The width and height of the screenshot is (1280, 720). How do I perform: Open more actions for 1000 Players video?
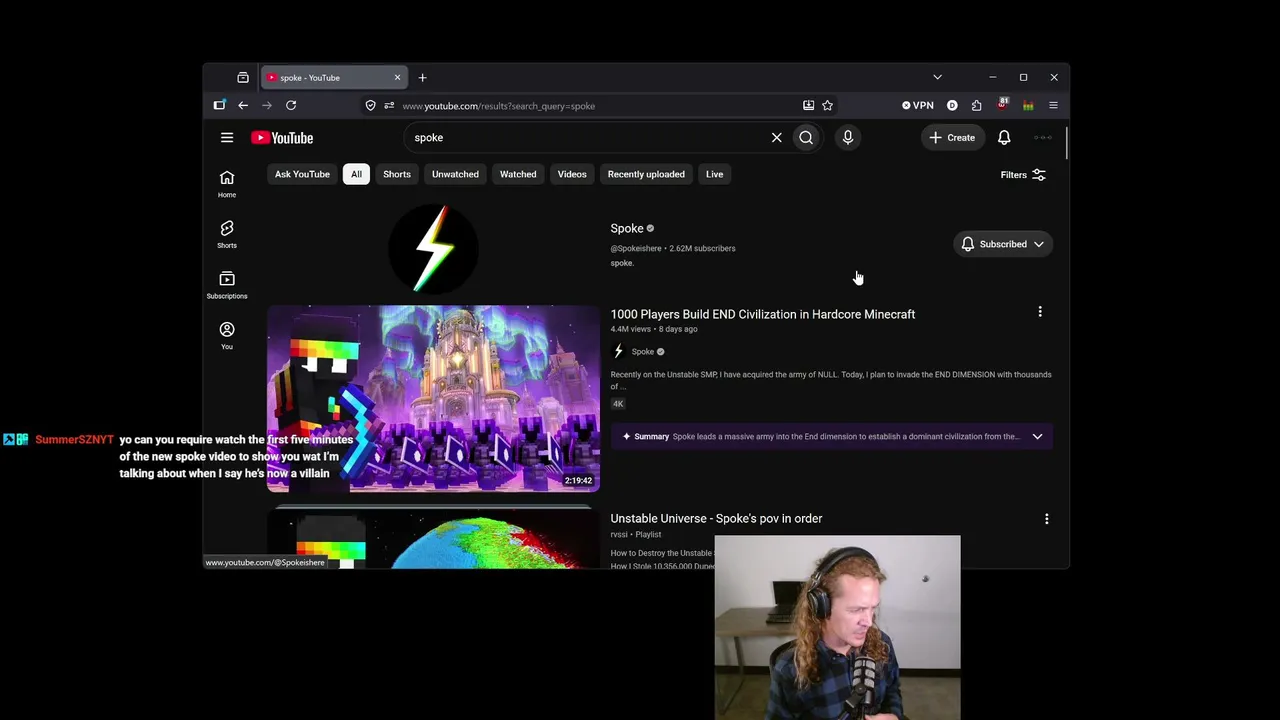(1040, 312)
